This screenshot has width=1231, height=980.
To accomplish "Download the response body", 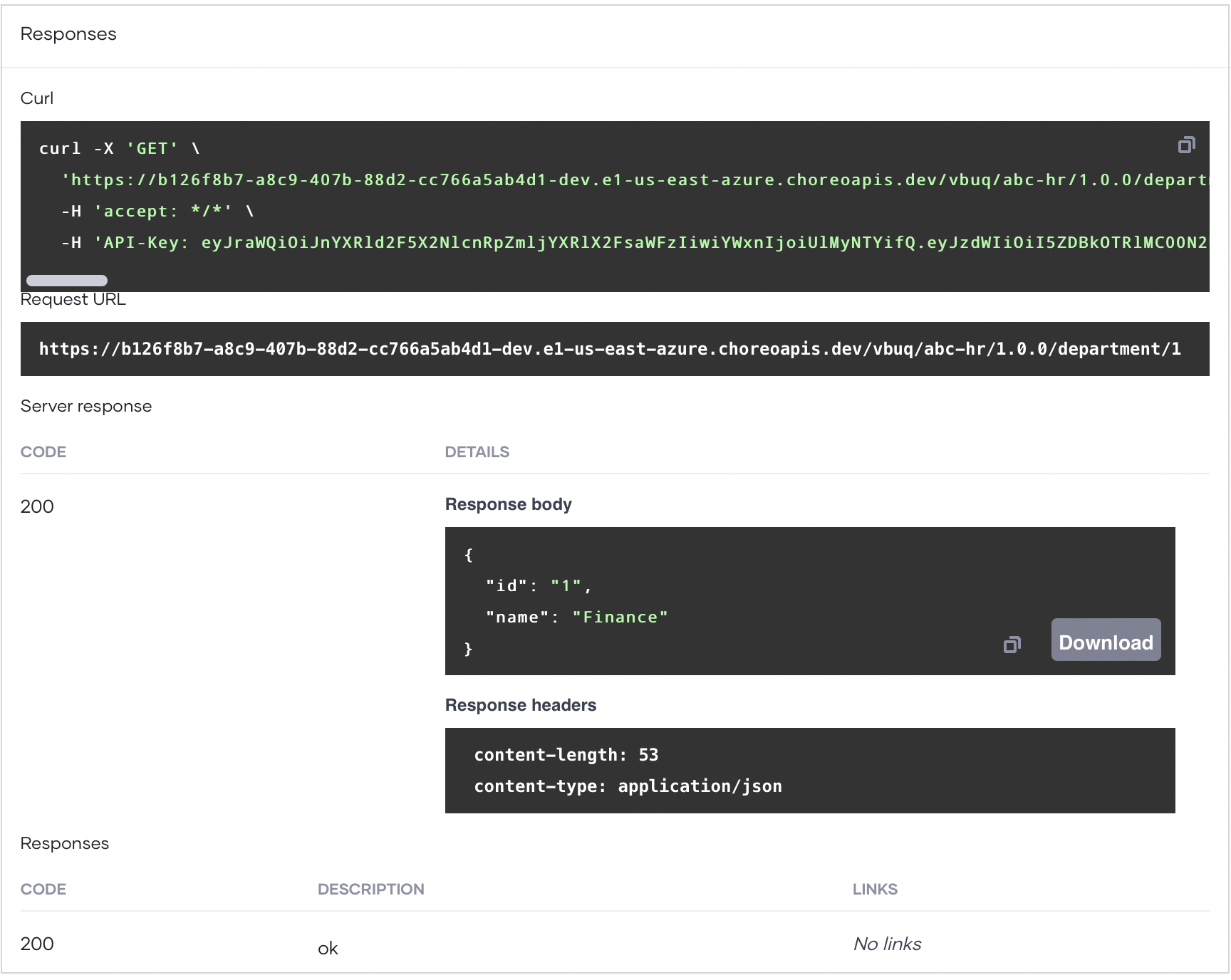I will [x=1106, y=640].
